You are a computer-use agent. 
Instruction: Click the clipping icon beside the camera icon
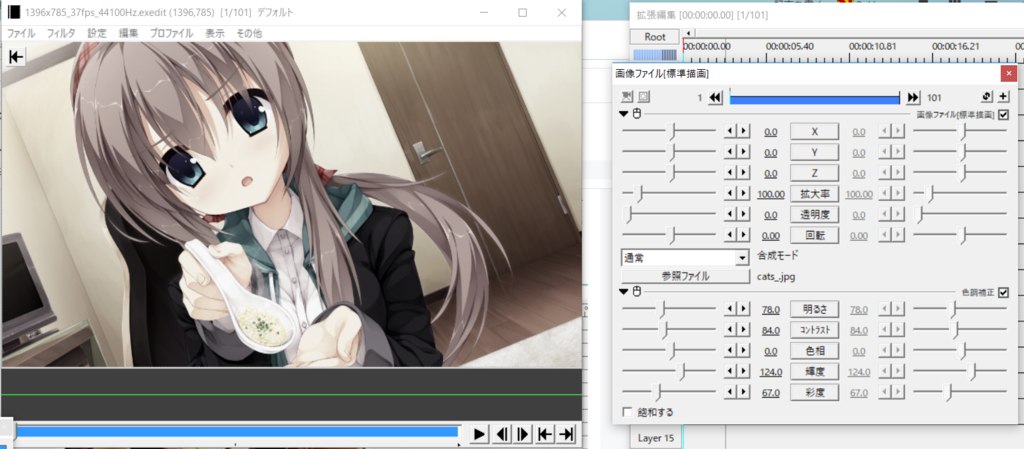[x=643, y=97]
